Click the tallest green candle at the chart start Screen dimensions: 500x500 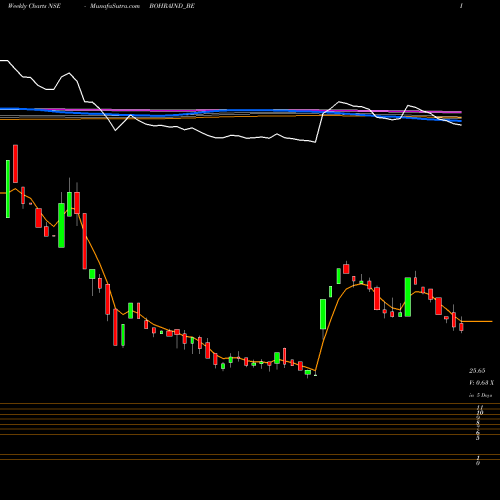click(x=8, y=189)
